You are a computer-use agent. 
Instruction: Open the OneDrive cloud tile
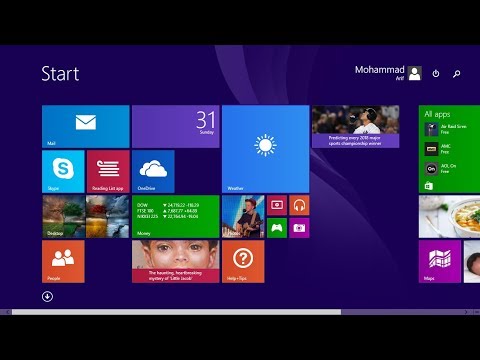click(153, 171)
